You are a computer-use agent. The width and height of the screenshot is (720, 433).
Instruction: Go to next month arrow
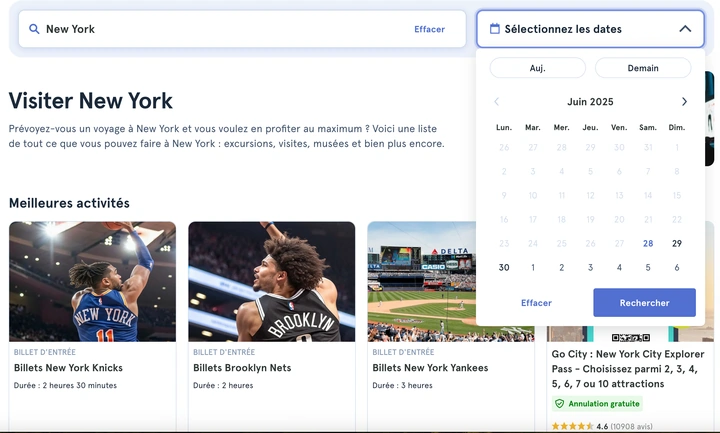(684, 102)
